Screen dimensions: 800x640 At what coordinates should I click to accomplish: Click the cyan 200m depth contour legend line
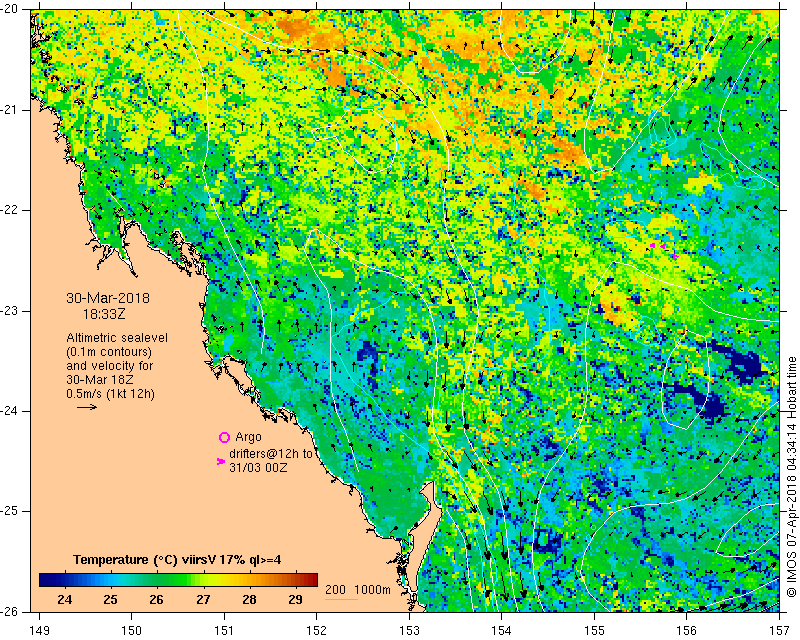point(341,599)
